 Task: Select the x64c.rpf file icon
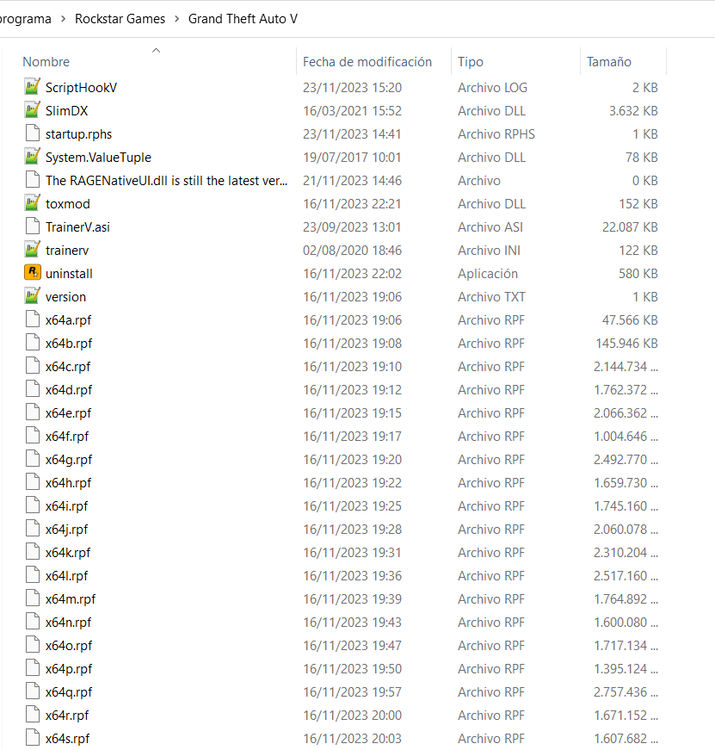pyautogui.click(x=32, y=366)
